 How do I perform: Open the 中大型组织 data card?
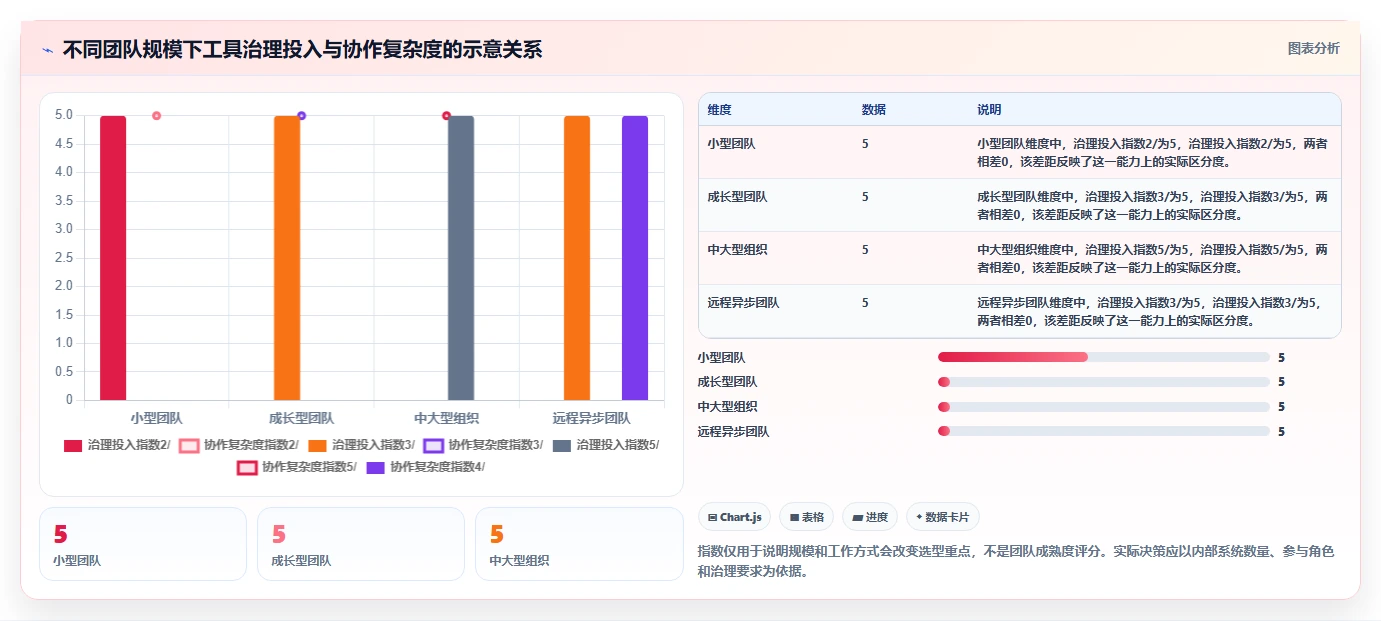coord(579,544)
